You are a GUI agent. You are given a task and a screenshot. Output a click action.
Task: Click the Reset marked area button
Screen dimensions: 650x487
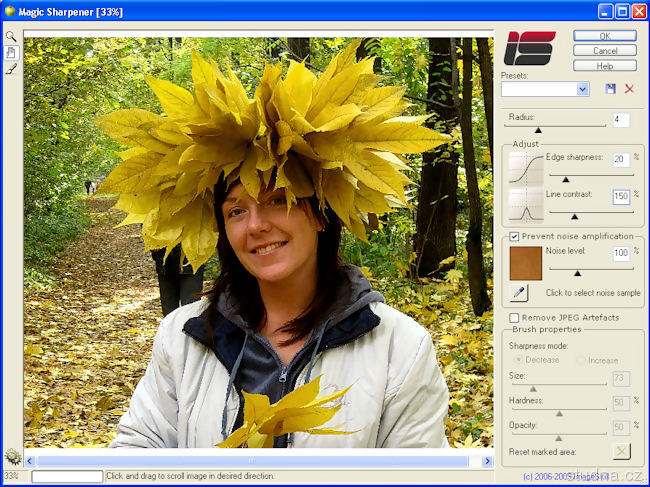[x=621, y=451]
